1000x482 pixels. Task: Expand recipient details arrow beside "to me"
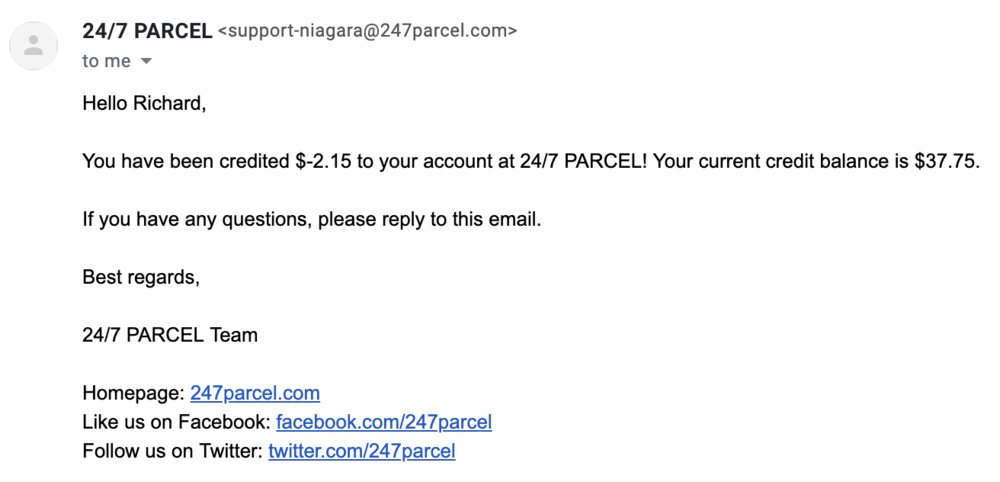click(x=146, y=62)
